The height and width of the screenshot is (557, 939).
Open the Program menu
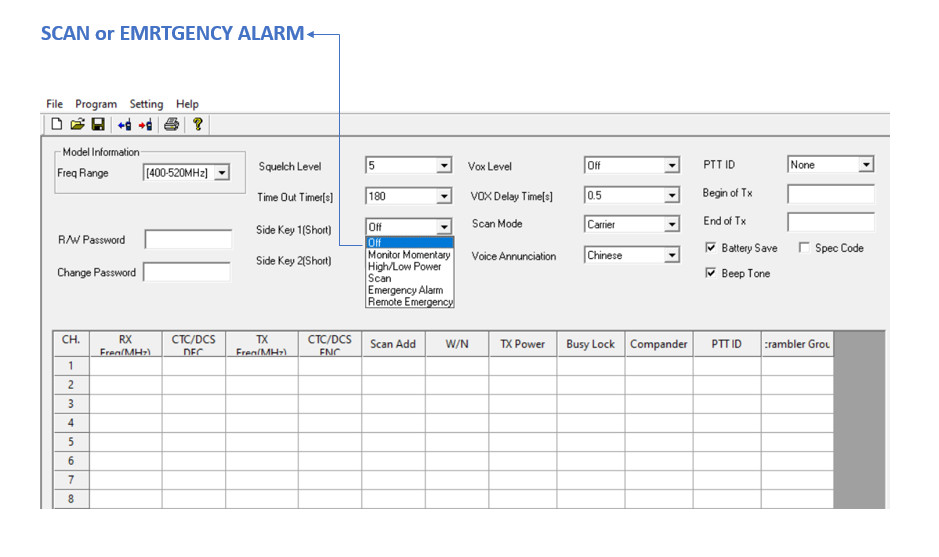coord(96,104)
